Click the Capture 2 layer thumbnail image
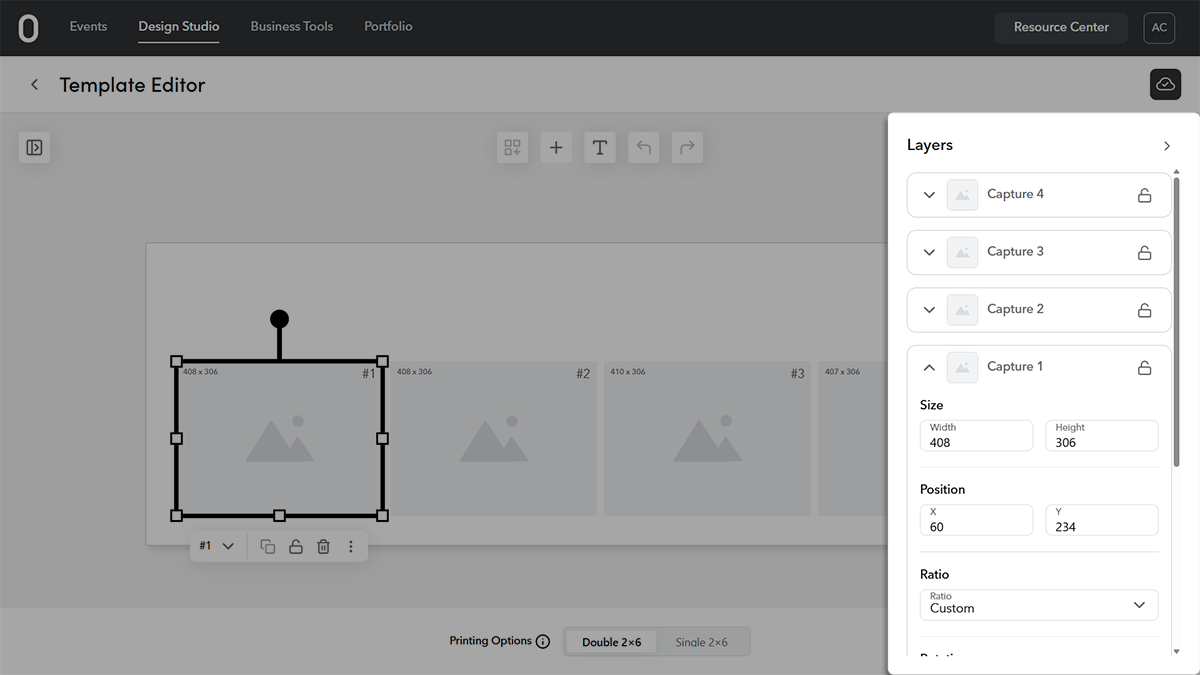The width and height of the screenshot is (1200, 675). coord(962,309)
